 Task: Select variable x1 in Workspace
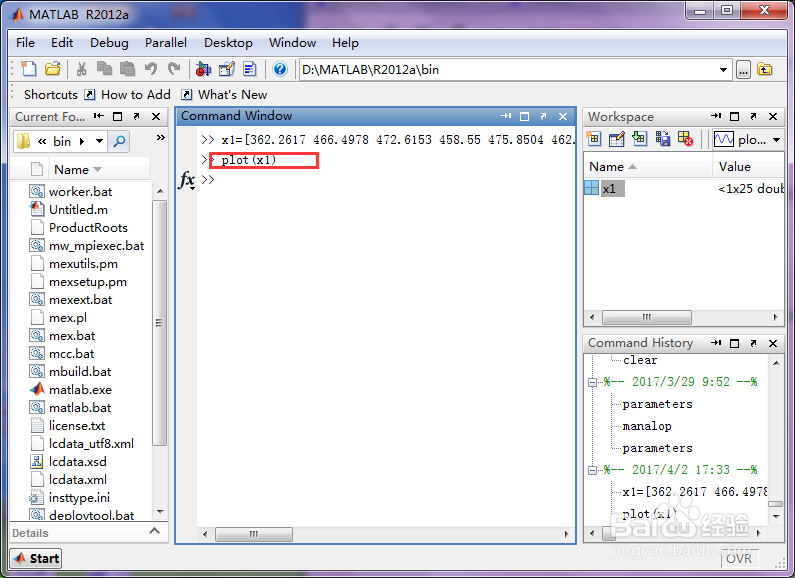pos(608,189)
